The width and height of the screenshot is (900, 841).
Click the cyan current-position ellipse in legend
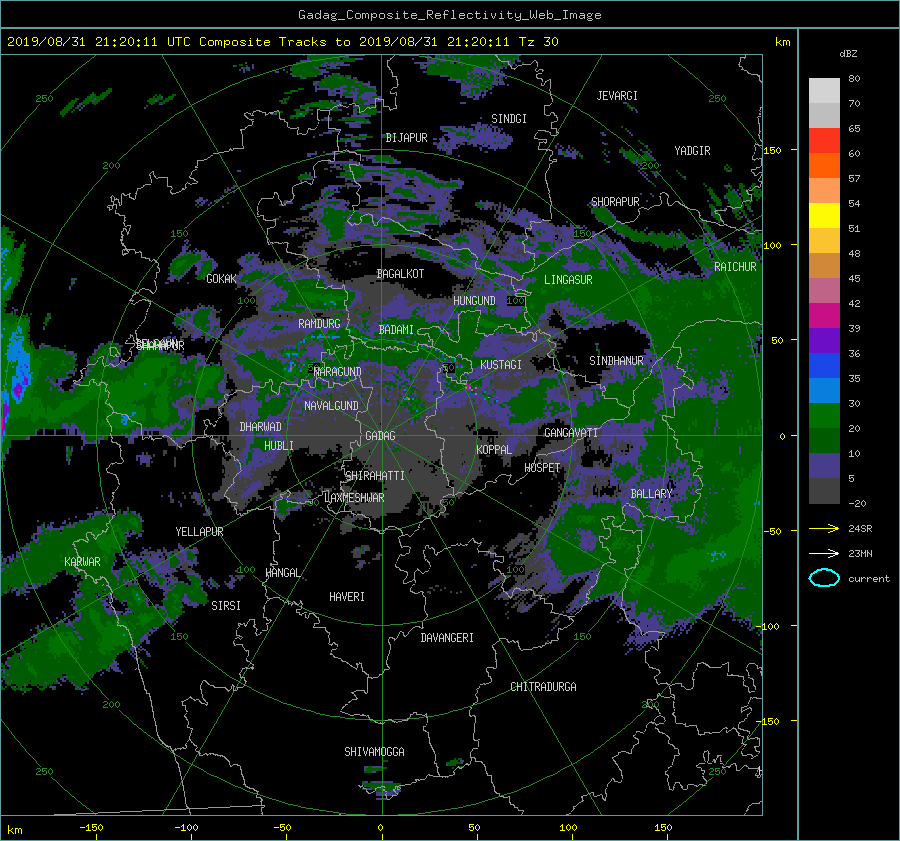pos(824,578)
